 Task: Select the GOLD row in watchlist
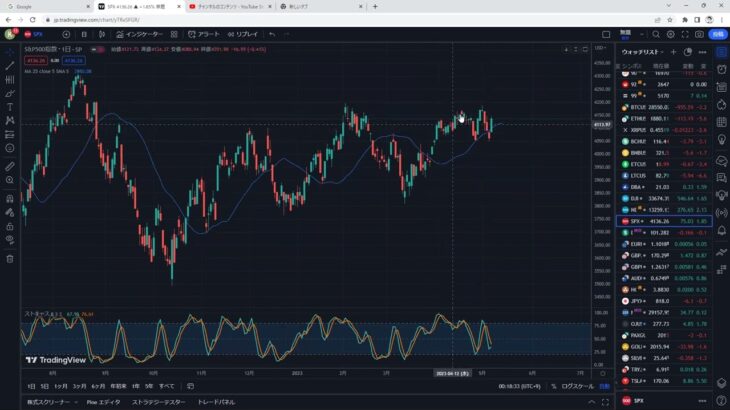click(664, 347)
